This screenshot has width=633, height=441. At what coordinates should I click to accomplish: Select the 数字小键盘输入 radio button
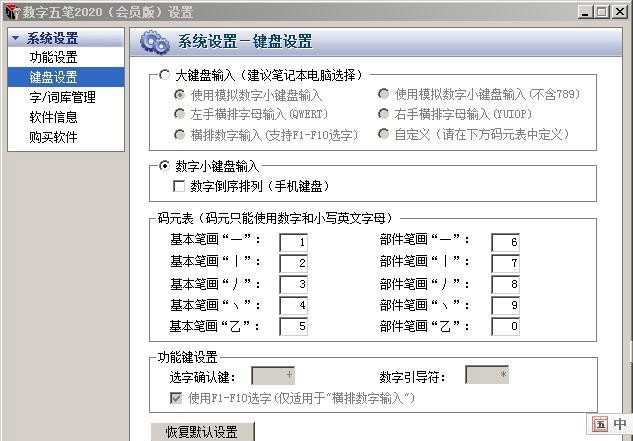point(164,166)
